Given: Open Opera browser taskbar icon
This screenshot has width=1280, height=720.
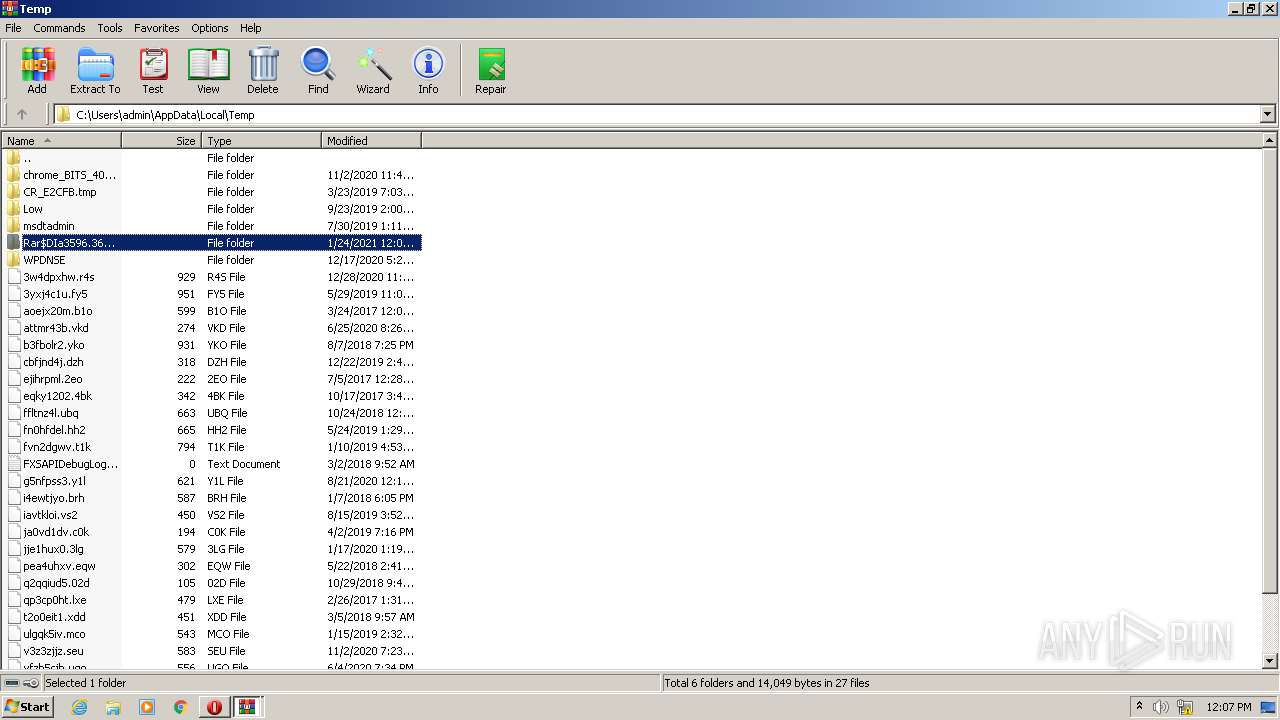Looking at the screenshot, I should [x=214, y=707].
